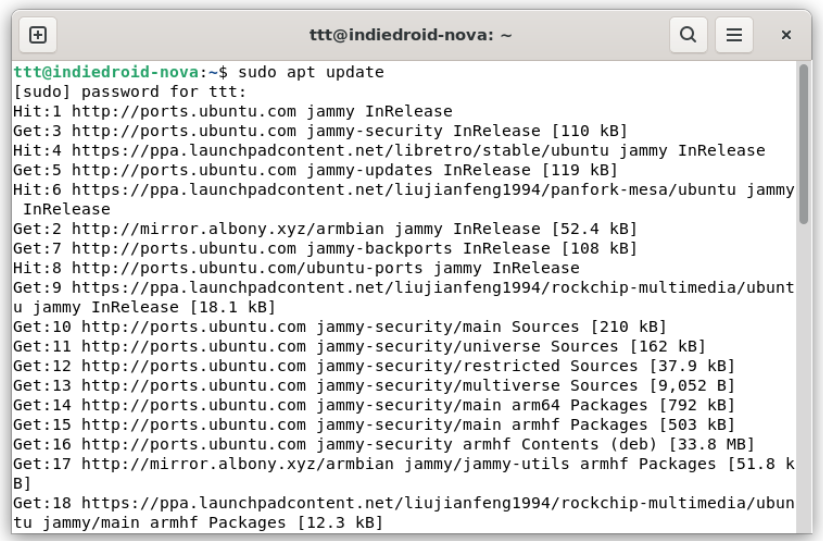
Task: Click the 'Get:9' rockchip-multimedia line
Action: (404, 298)
